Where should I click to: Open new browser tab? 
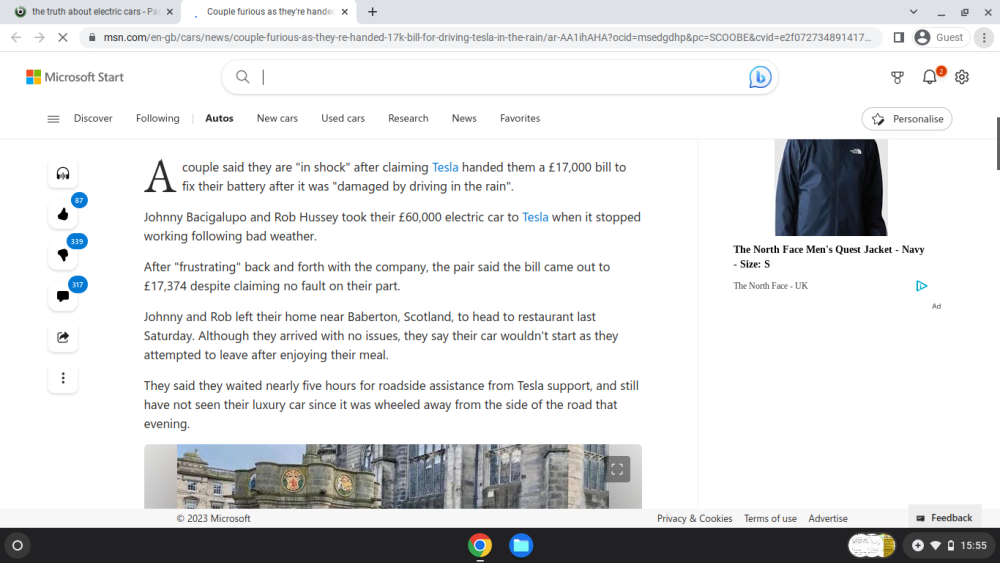pos(372,11)
